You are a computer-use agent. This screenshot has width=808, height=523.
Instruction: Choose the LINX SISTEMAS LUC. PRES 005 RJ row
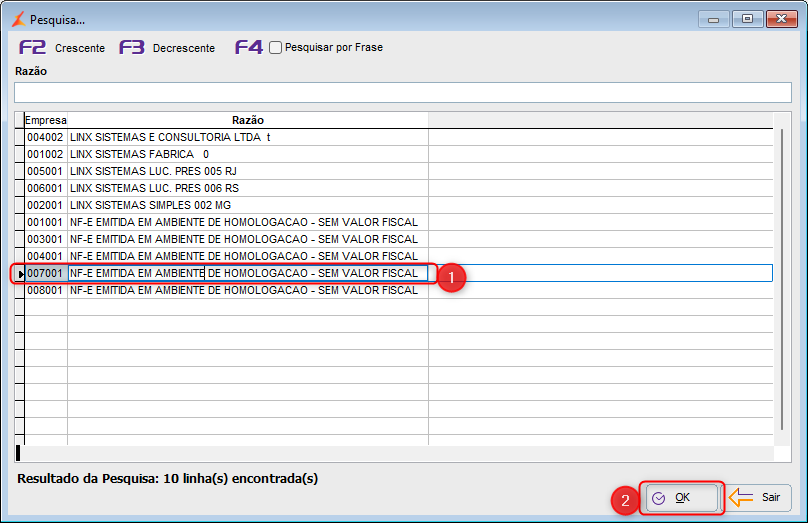point(399,171)
